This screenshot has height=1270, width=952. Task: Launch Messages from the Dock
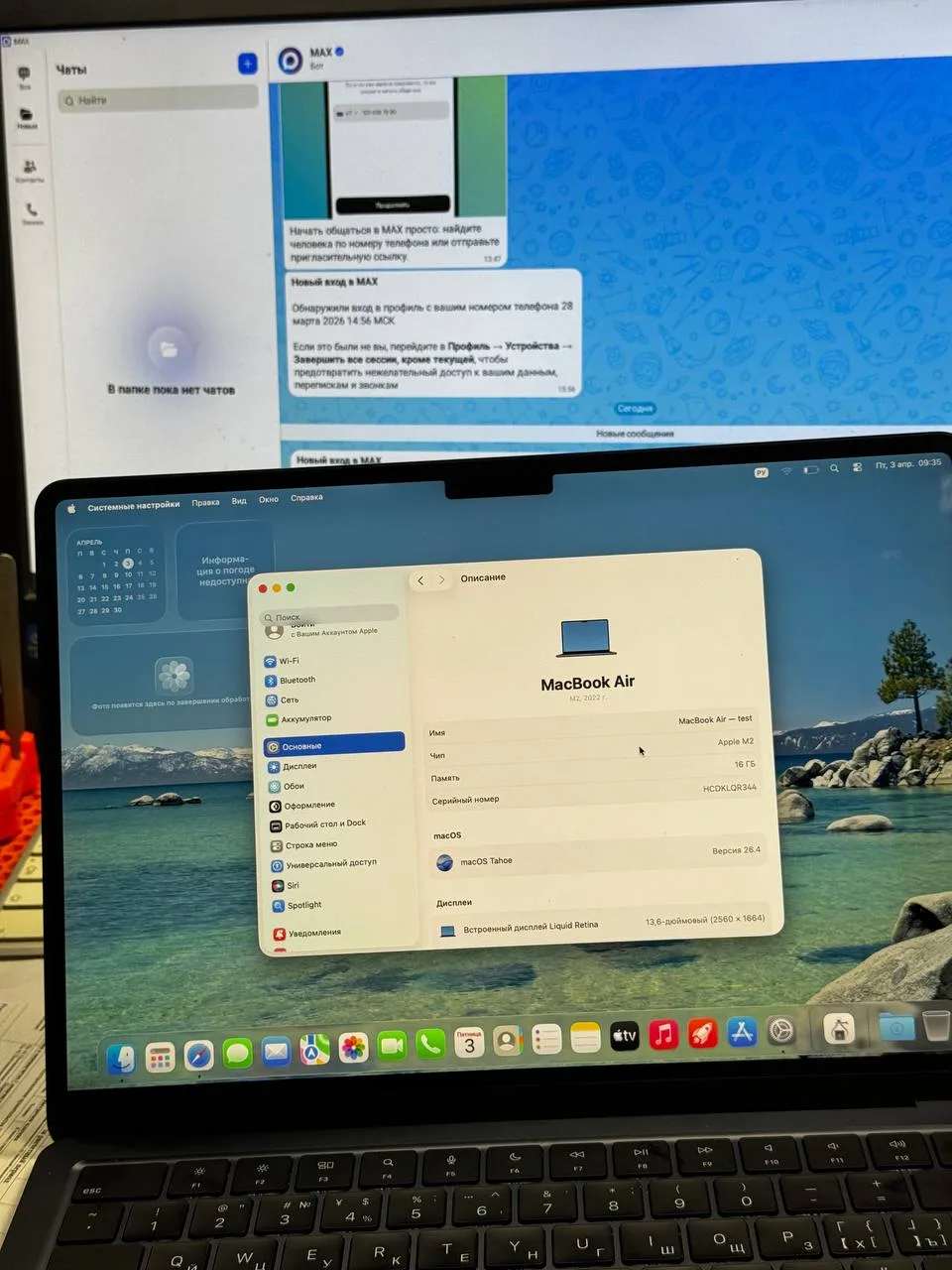pyautogui.click(x=237, y=1053)
